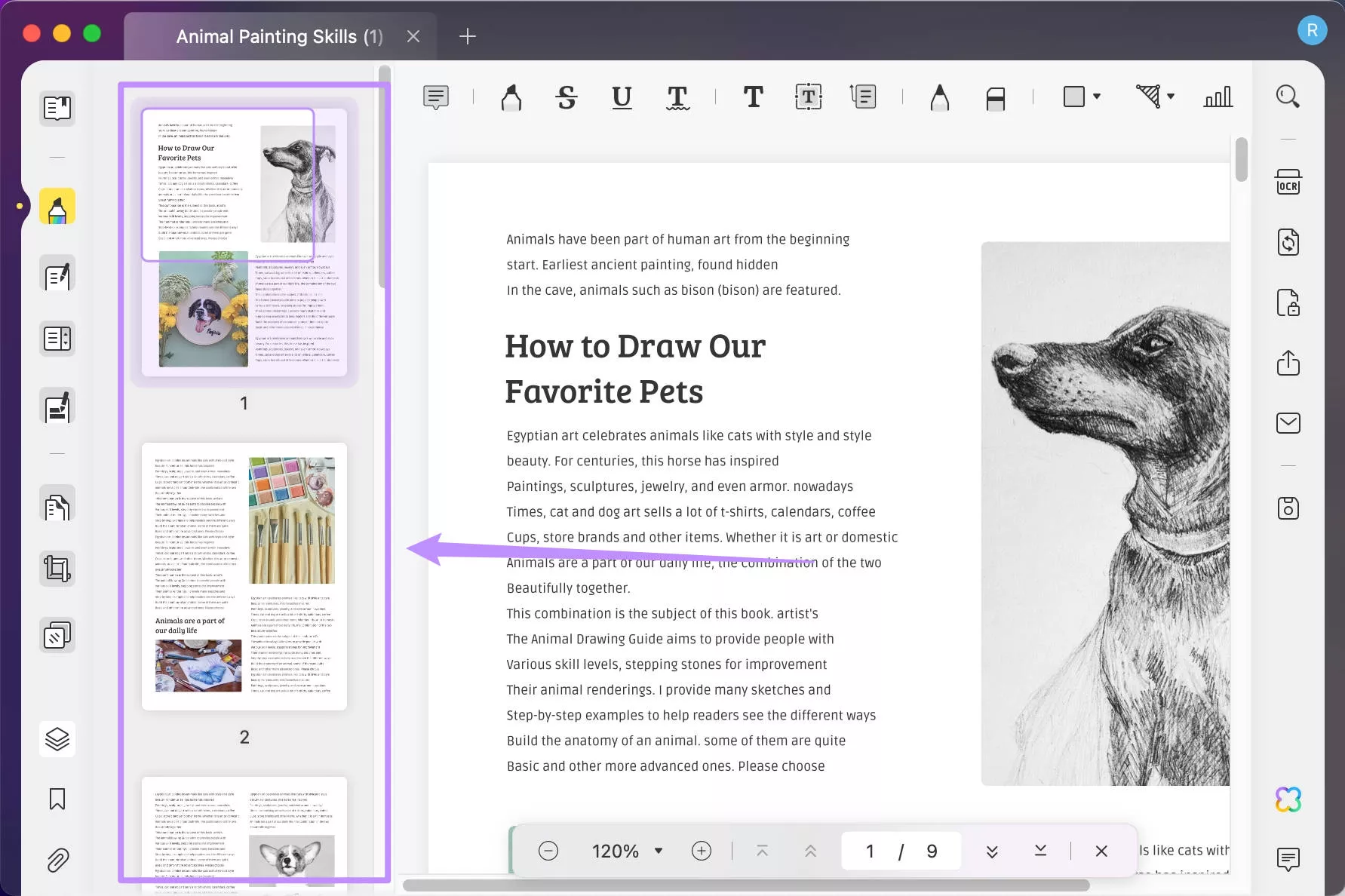The height and width of the screenshot is (896, 1345).
Task: Open the Edit PDF mode icon
Action: click(57, 273)
